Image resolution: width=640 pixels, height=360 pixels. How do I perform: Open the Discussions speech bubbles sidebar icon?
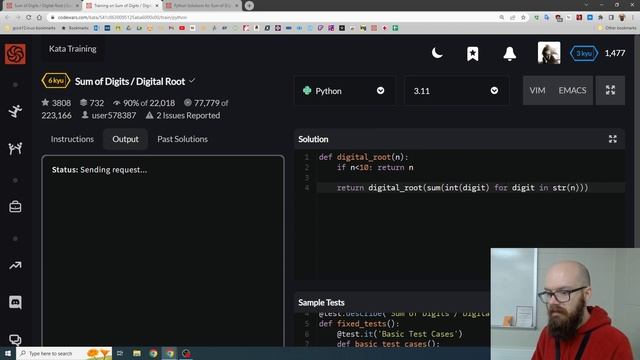click(15, 340)
